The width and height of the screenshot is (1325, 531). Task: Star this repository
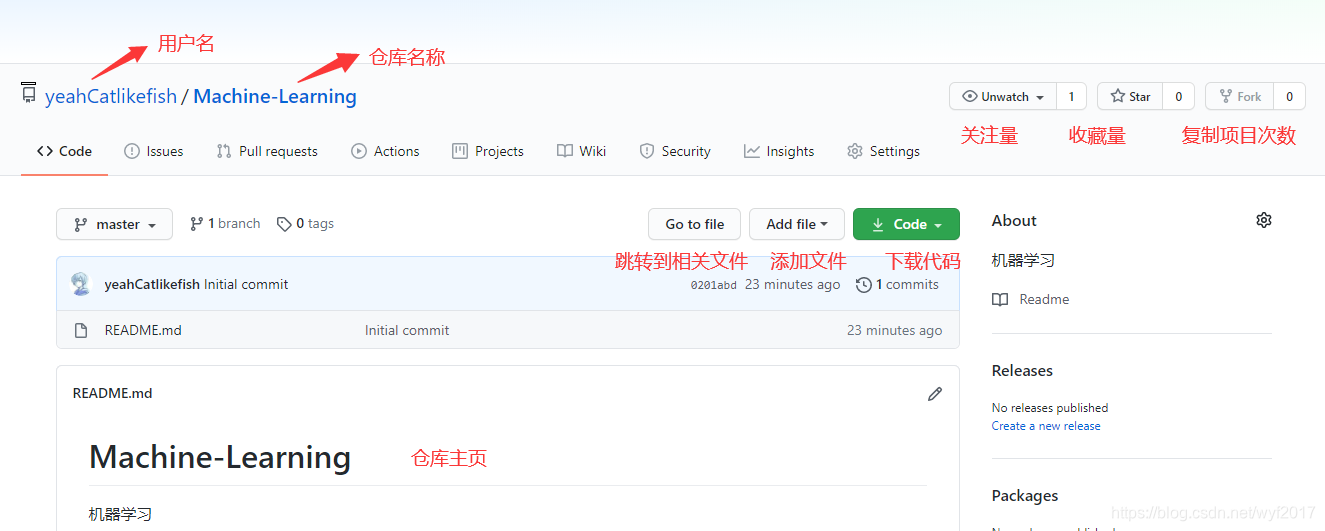pos(1130,96)
